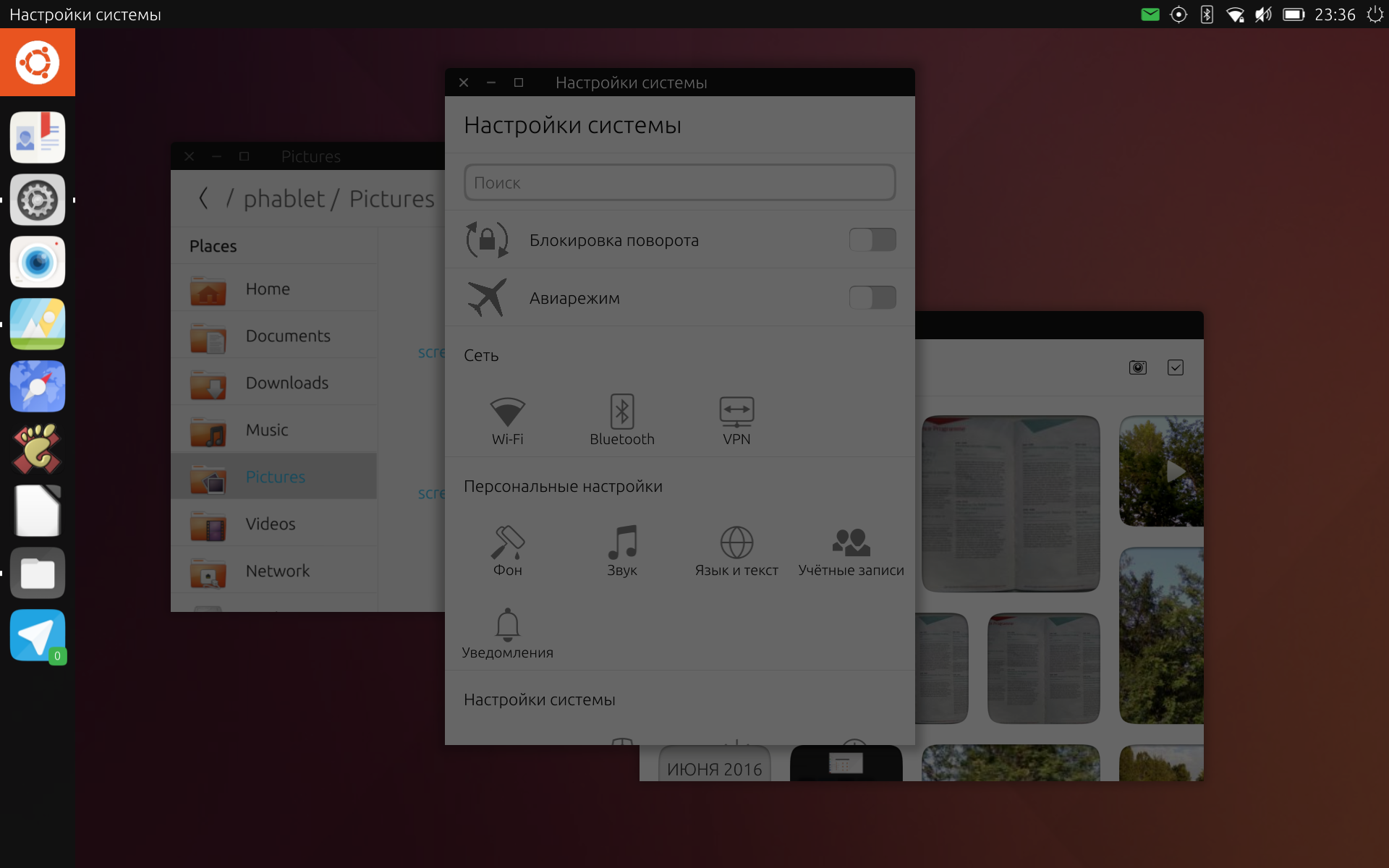Open camera button in gallery header
1389x868 pixels.
(1137, 367)
